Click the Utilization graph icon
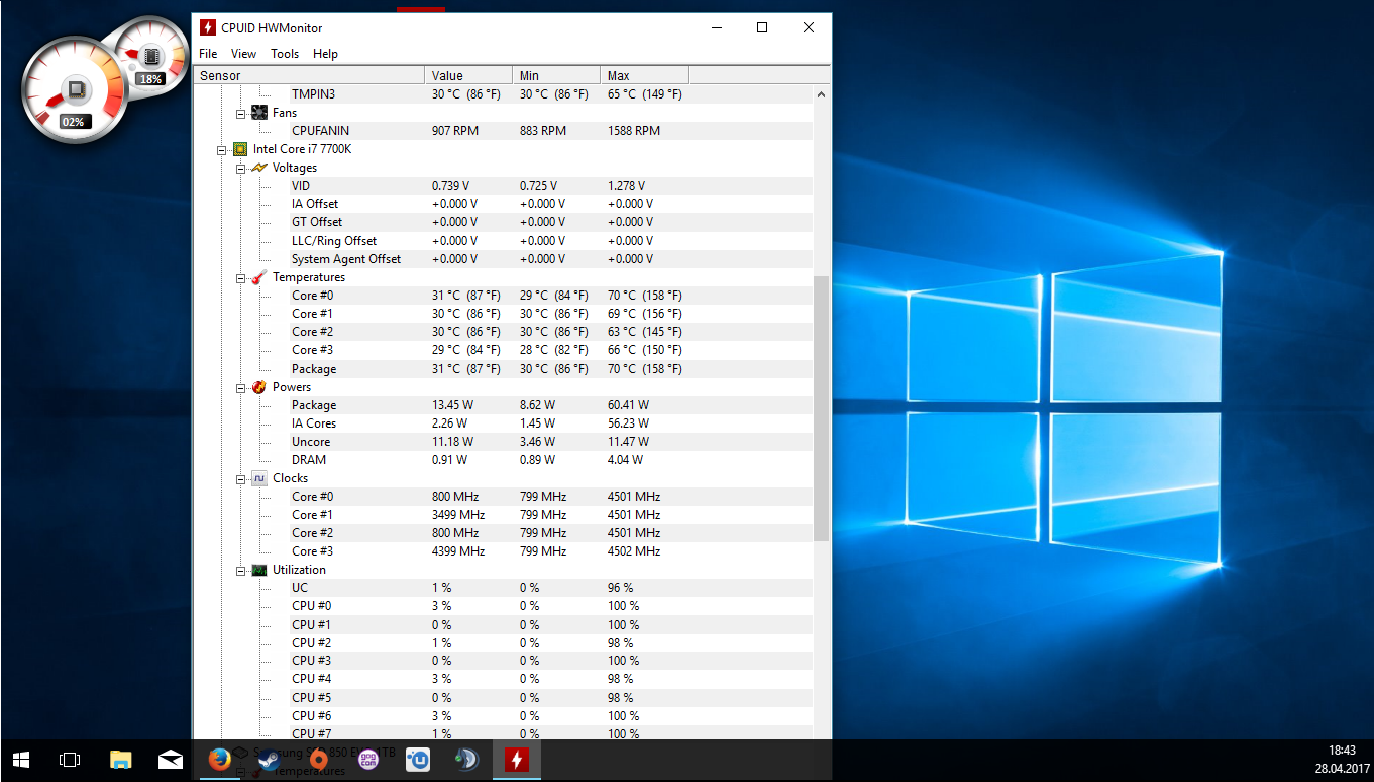Image resolution: width=1374 pixels, height=782 pixels. 259,570
